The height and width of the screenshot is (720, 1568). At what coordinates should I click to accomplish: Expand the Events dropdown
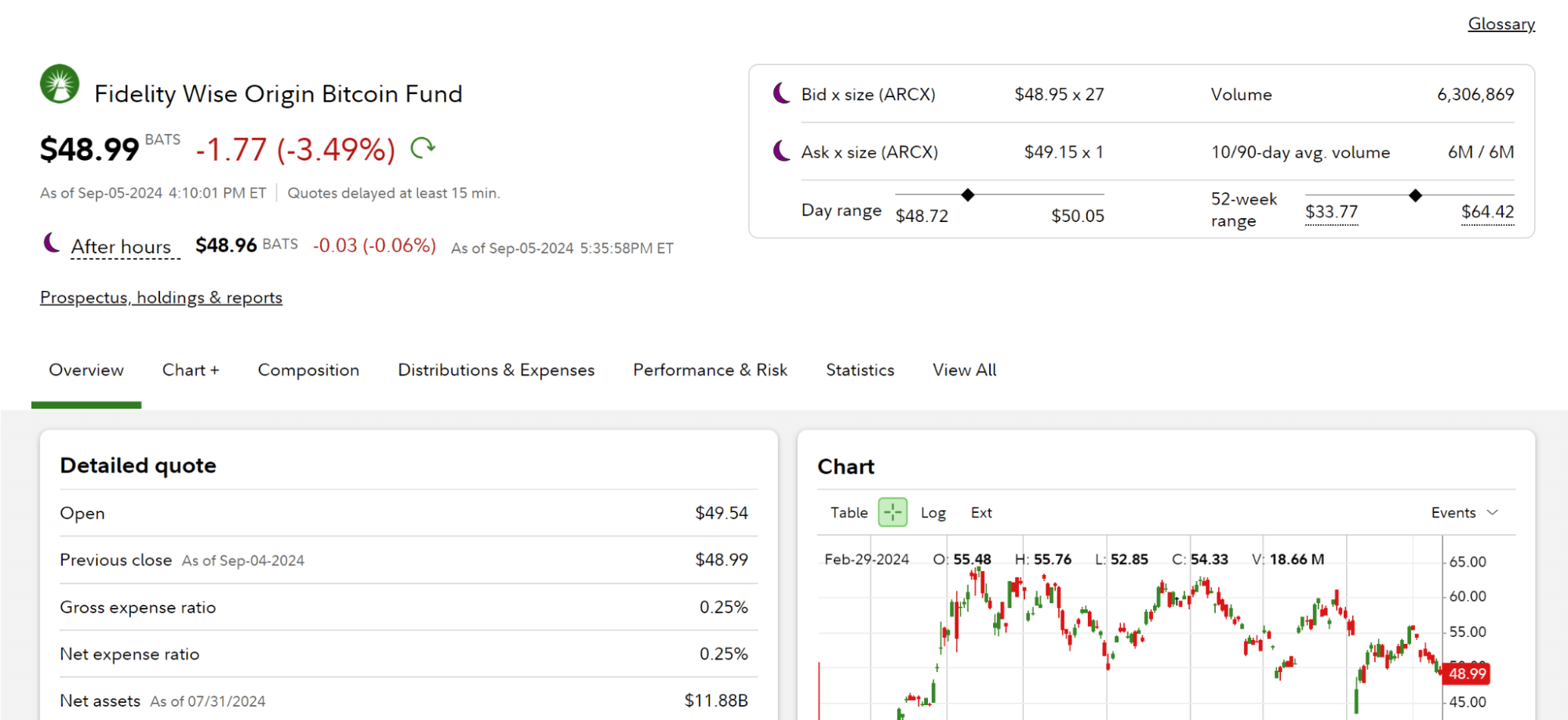click(x=1464, y=513)
